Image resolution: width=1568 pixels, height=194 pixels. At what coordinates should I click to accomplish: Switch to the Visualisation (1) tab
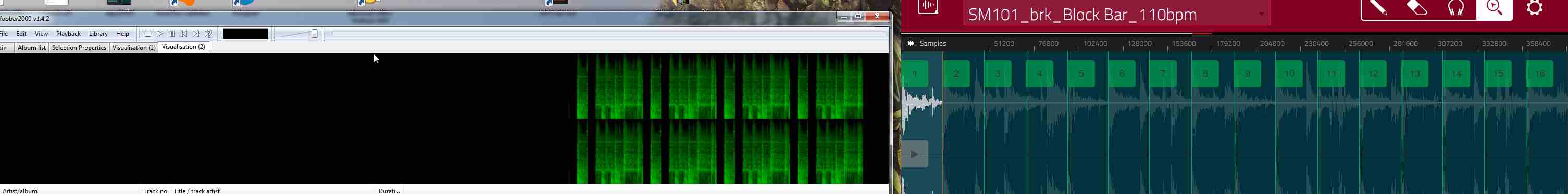click(x=134, y=47)
